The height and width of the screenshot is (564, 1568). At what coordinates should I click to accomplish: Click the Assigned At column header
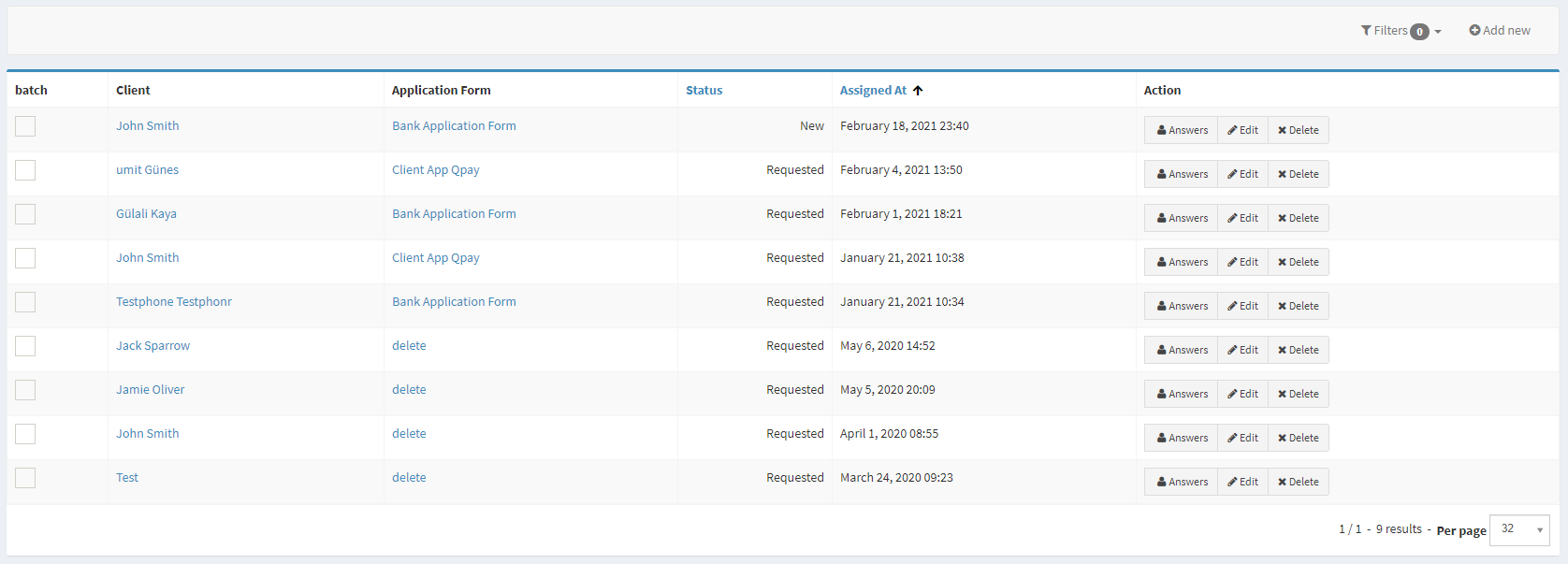[873, 91]
